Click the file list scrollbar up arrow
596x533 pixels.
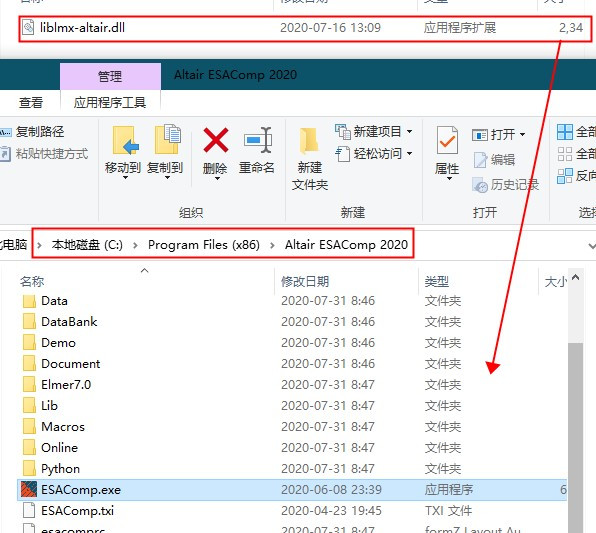575,277
